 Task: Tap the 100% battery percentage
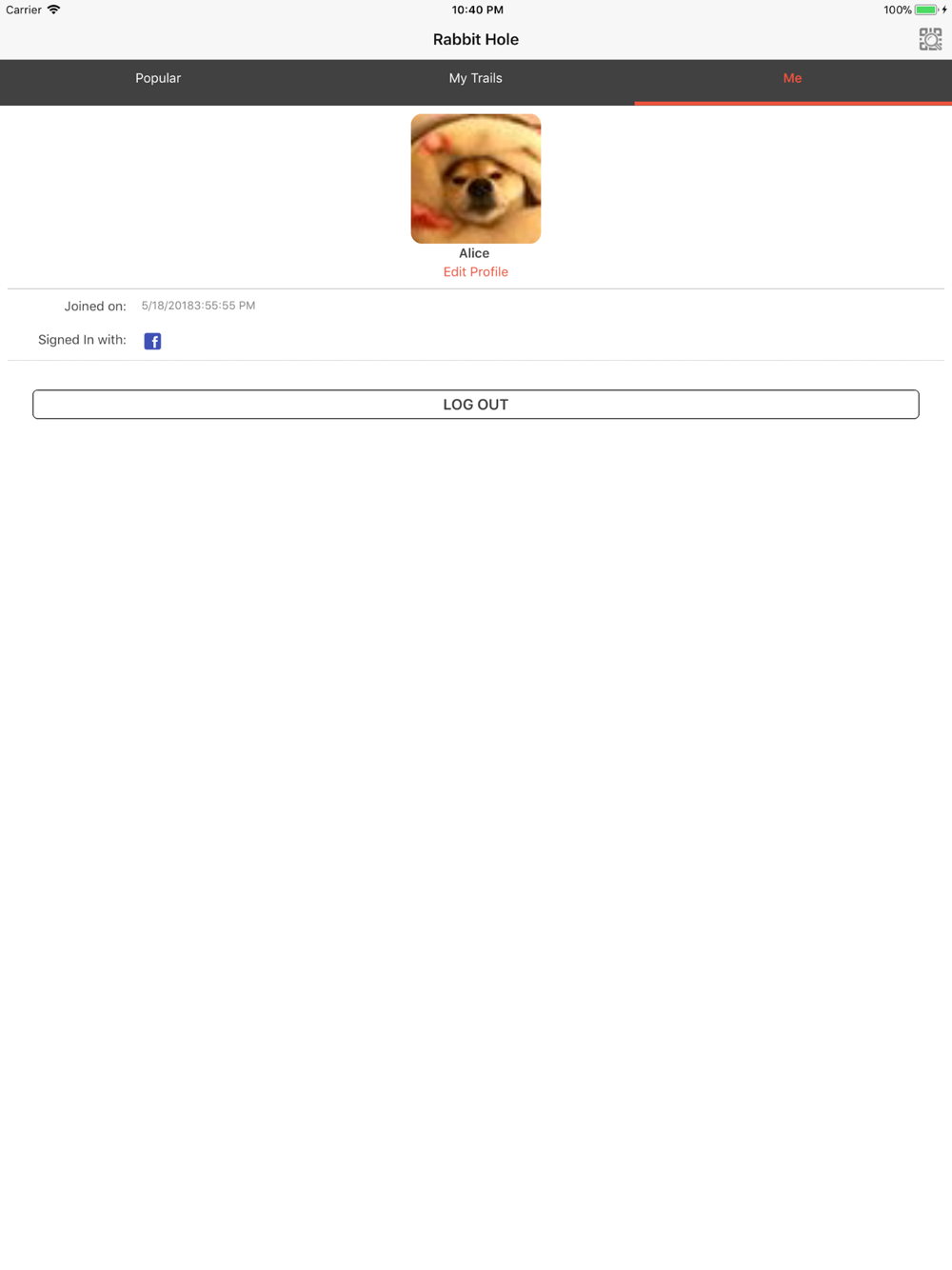click(897, 10)
